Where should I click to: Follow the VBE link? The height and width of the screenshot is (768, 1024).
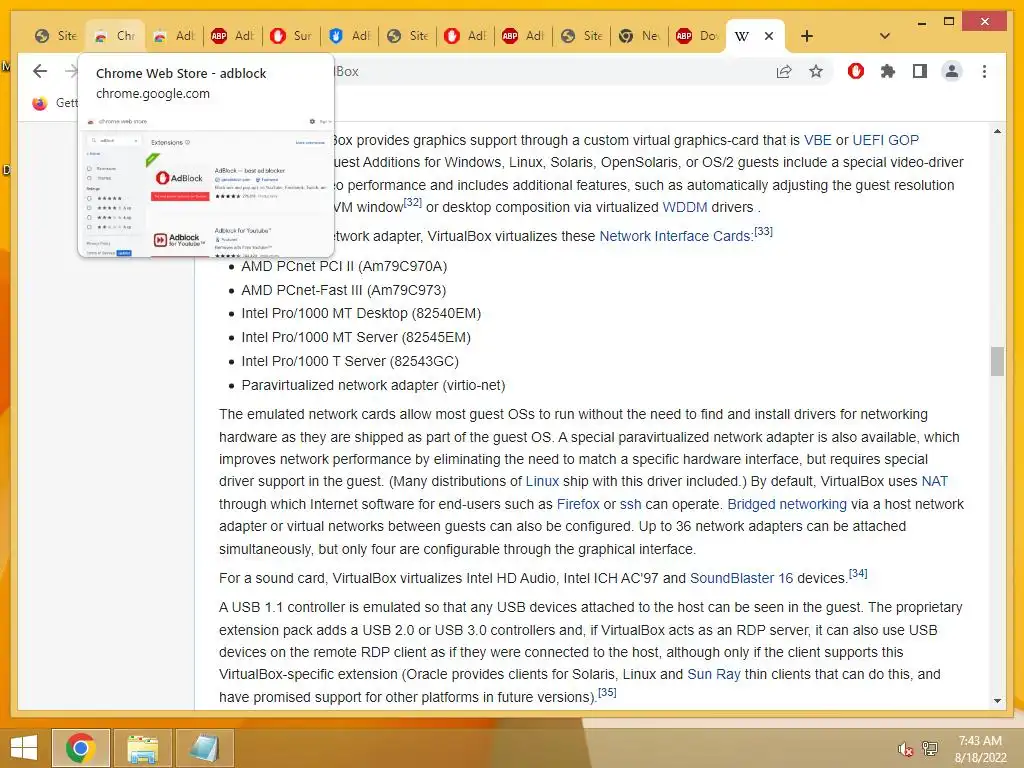[x=817, y=140]
